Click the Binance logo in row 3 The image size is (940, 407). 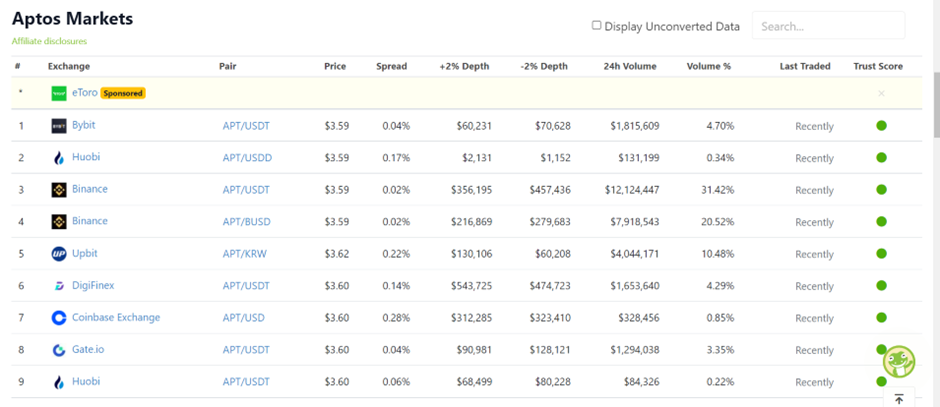click(59, 190)
